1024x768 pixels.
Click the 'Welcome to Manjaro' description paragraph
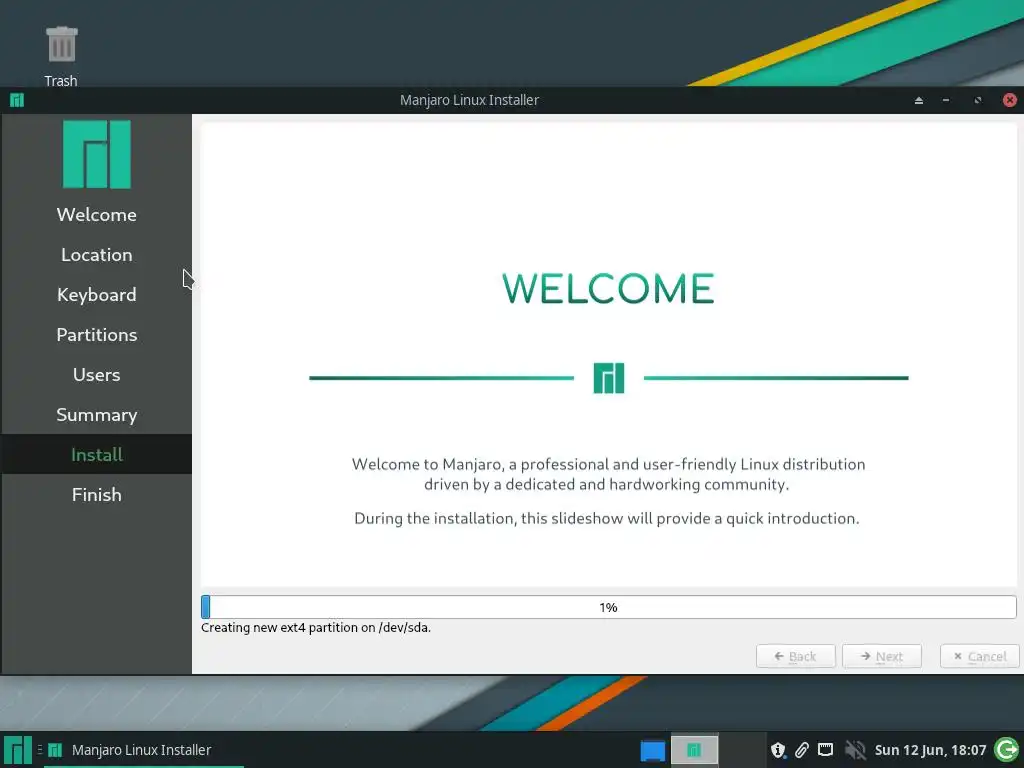point(608,474)
